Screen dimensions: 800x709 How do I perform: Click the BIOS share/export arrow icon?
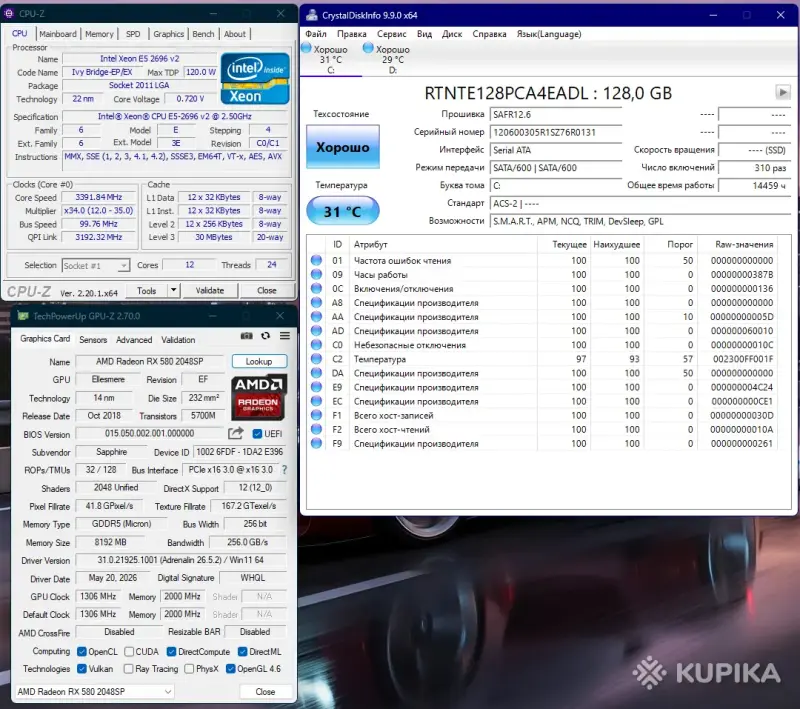click(x=236, y=434)
